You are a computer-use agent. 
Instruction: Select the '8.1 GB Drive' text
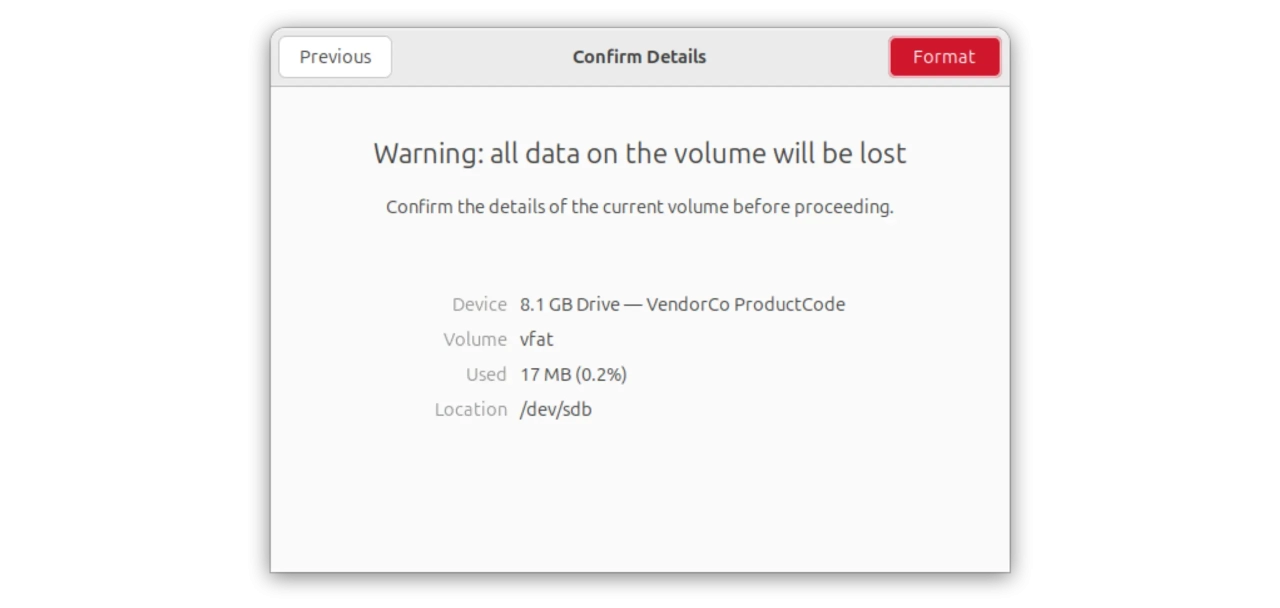coord(569,304)
